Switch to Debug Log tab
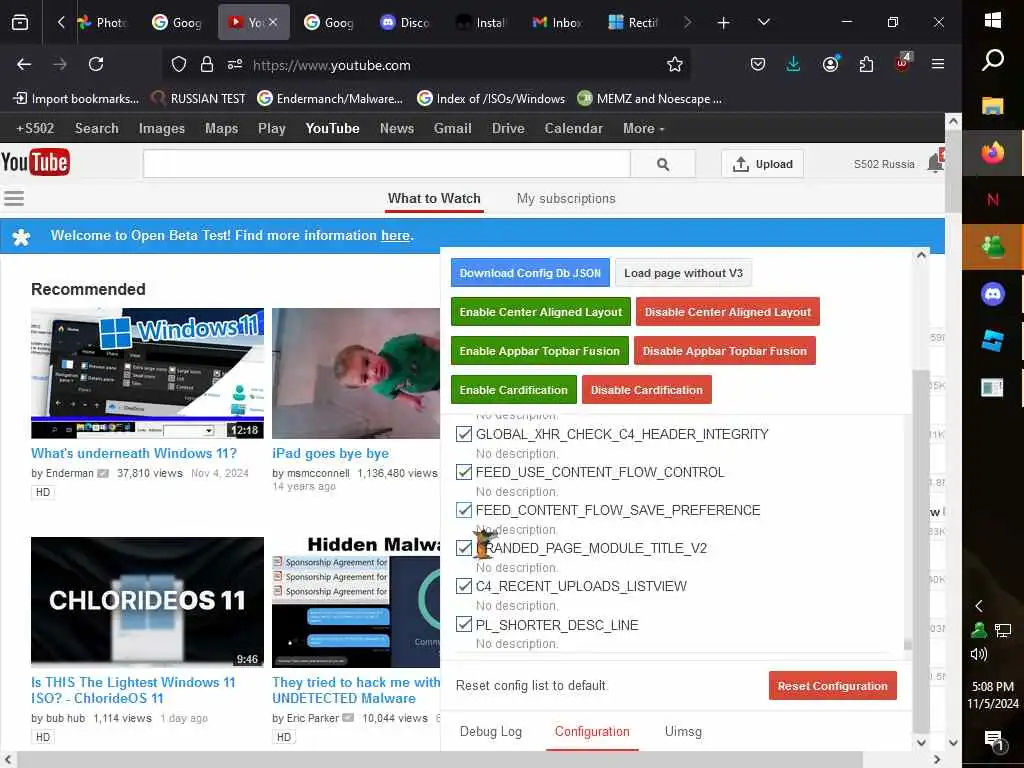Screen dimensions: 1024x768 click(x=490, y=731)
